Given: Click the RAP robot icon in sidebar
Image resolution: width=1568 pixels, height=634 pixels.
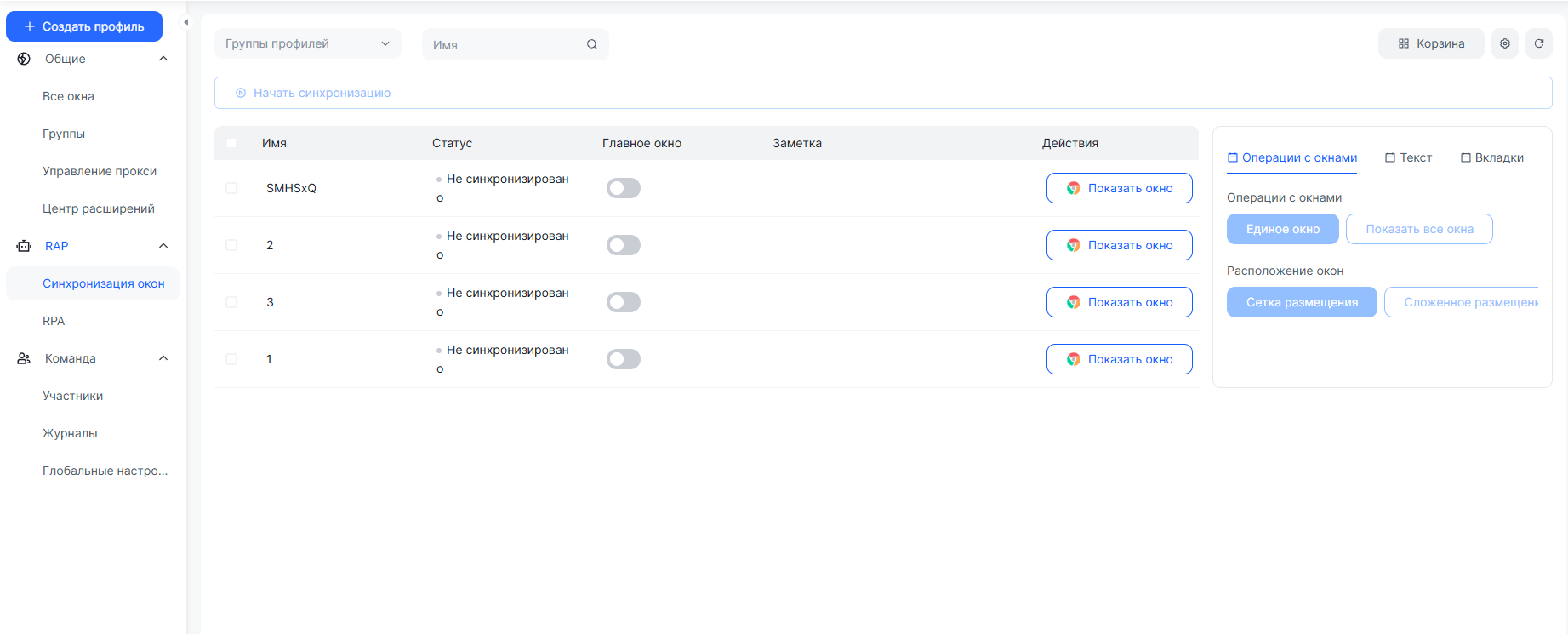Looking at the screenshot, I should coord(24,246).
